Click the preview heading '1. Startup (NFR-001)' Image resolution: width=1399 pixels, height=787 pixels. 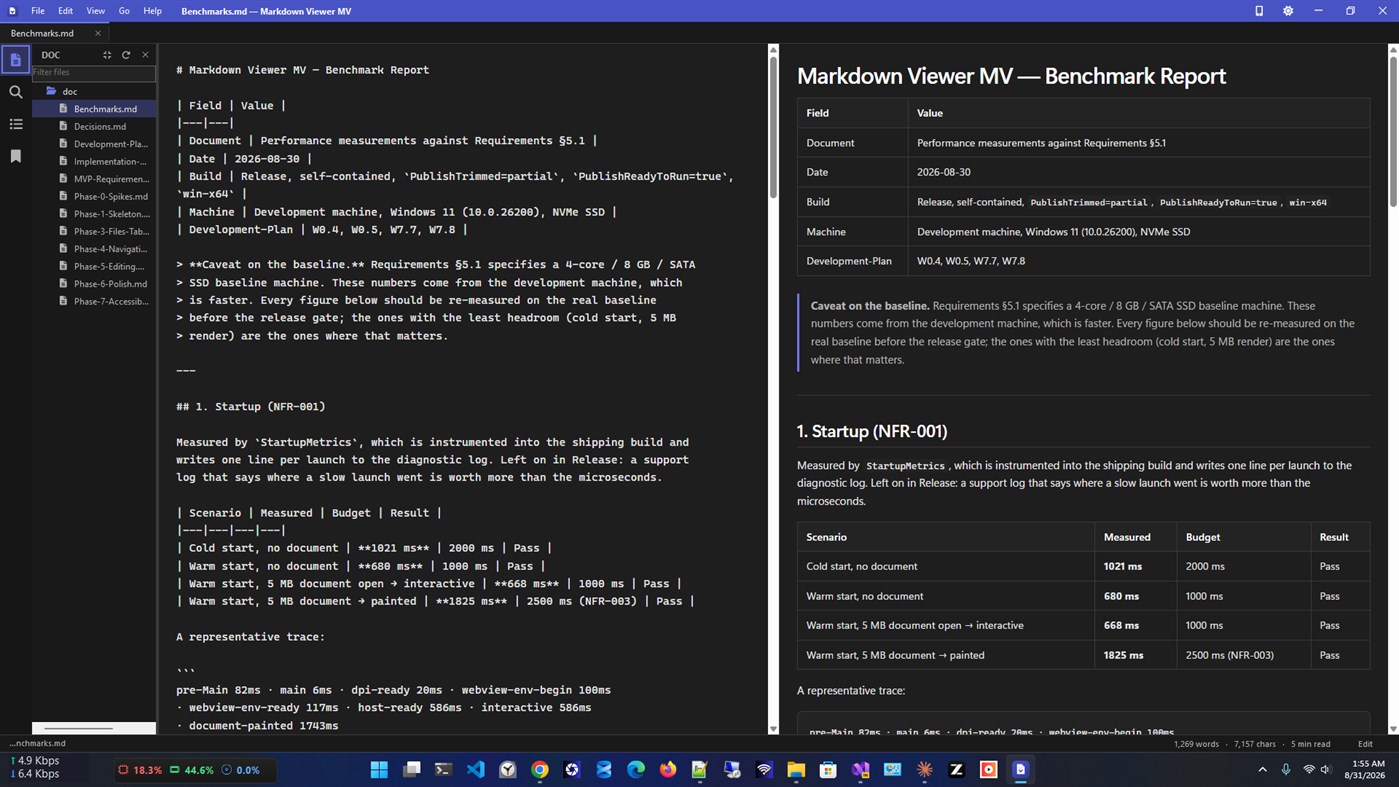[x=871, y=431]
